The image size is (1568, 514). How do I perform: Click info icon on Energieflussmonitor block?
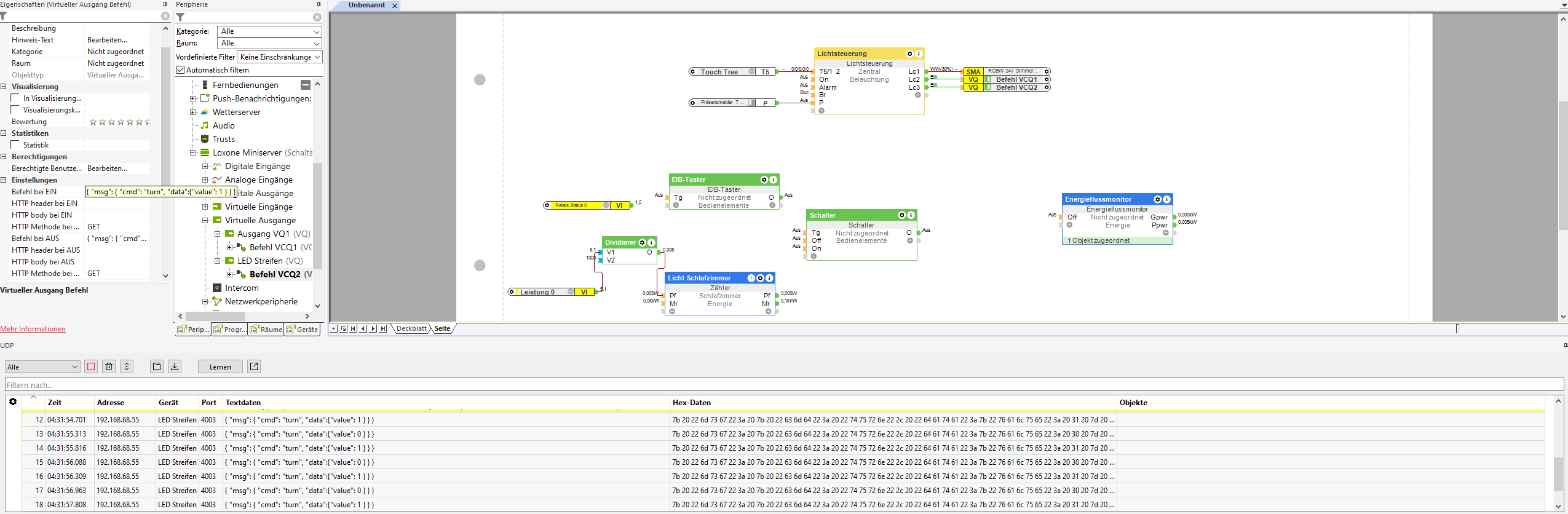click(1166, 200)
